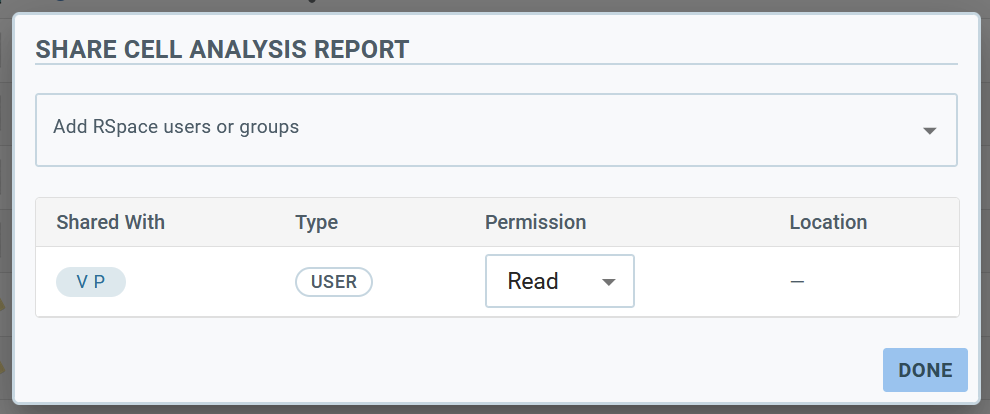Click the Share Cell Analysis Report title
Screen dimensions: 990x414
point(222,49)
